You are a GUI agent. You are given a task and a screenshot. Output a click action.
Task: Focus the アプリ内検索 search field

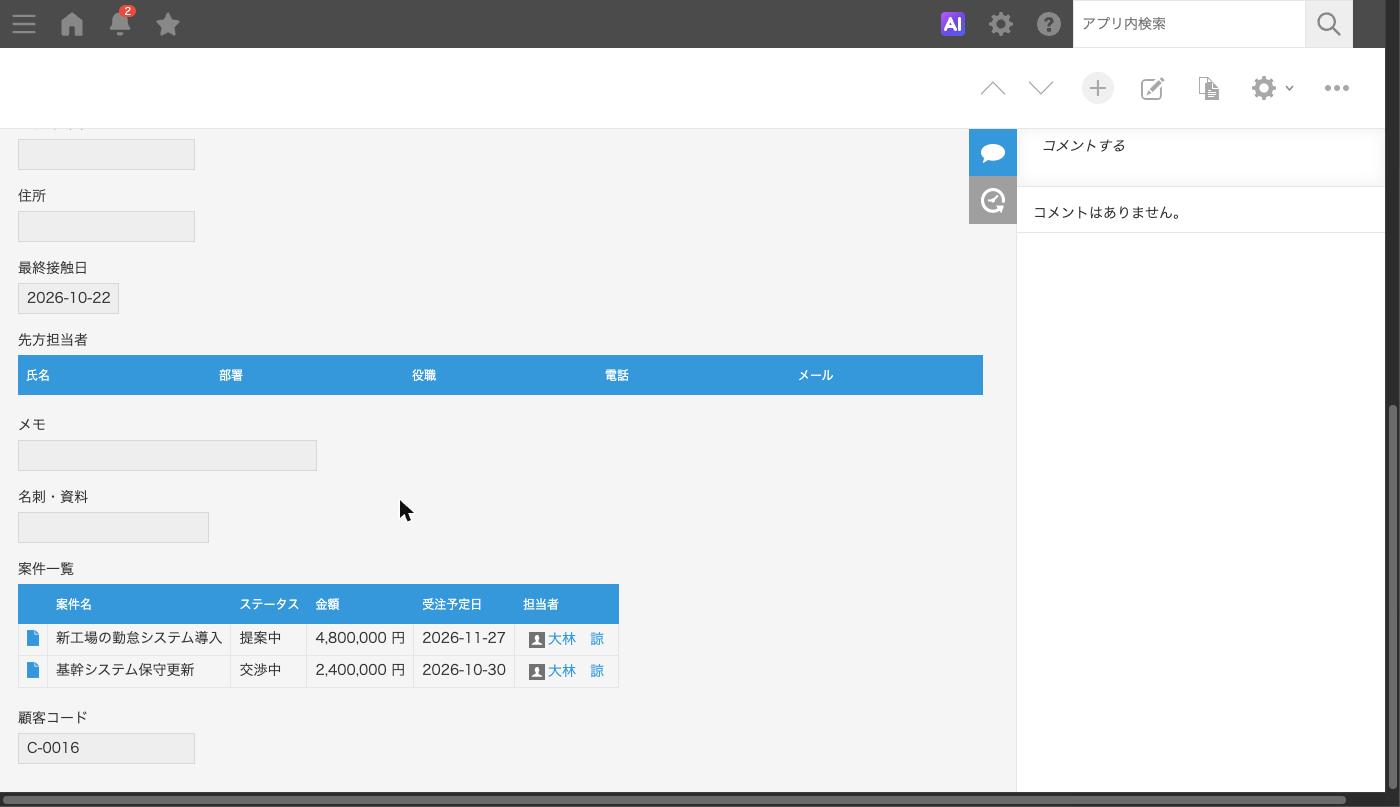[x=1189, y=24]
